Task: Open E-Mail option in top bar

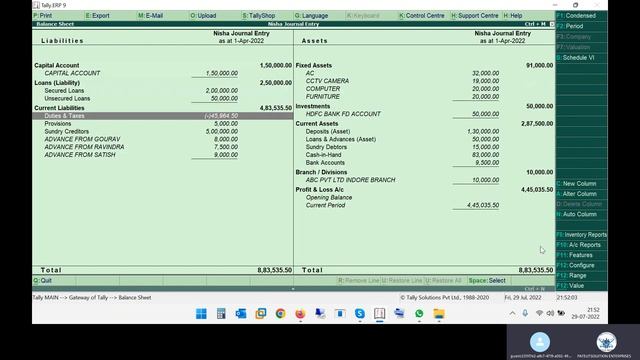Action: coord(150,16)
